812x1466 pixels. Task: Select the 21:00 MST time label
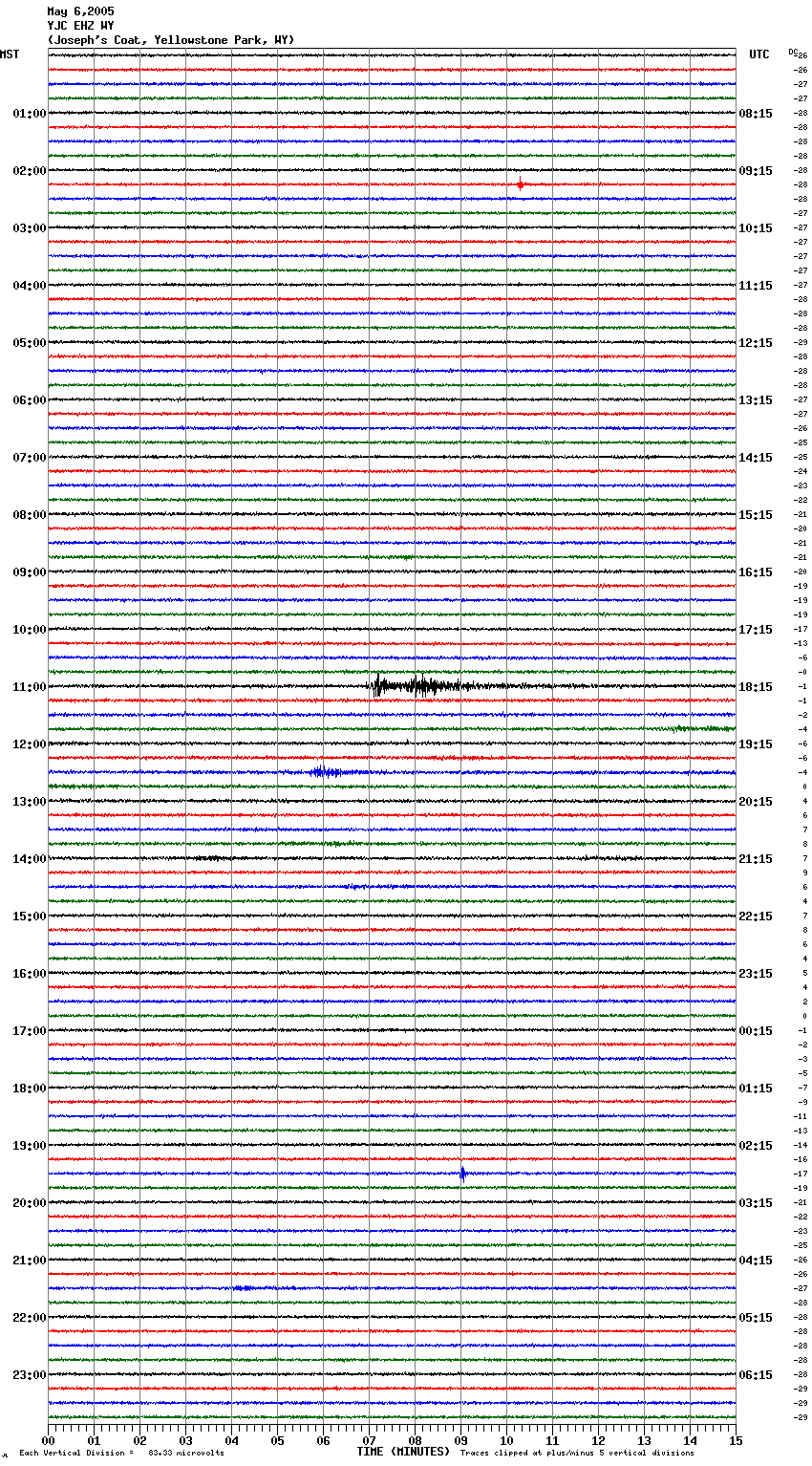[x=30, y=1261]
